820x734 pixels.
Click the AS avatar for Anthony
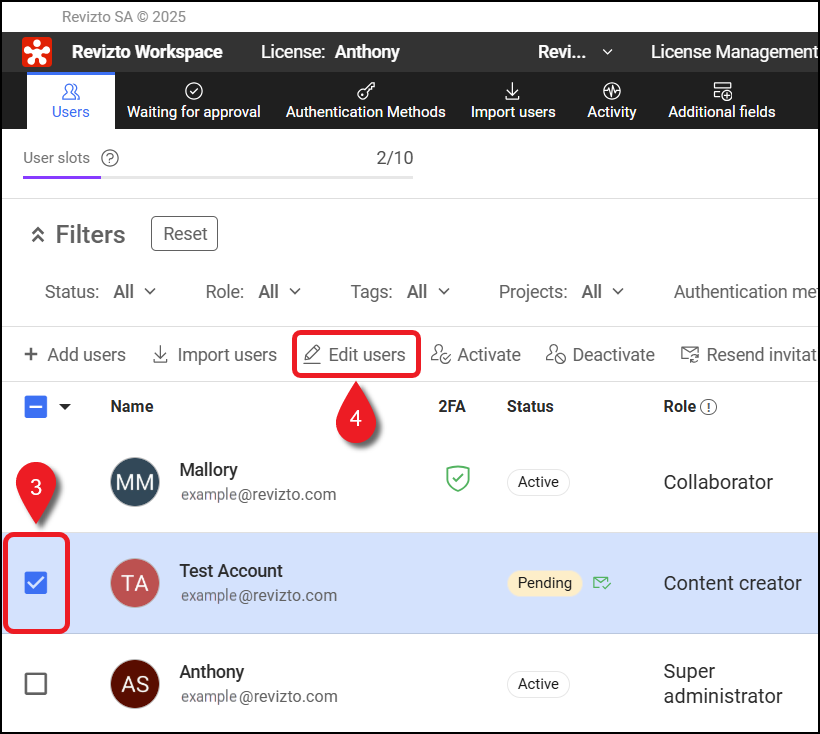click(x=135, y=684)
